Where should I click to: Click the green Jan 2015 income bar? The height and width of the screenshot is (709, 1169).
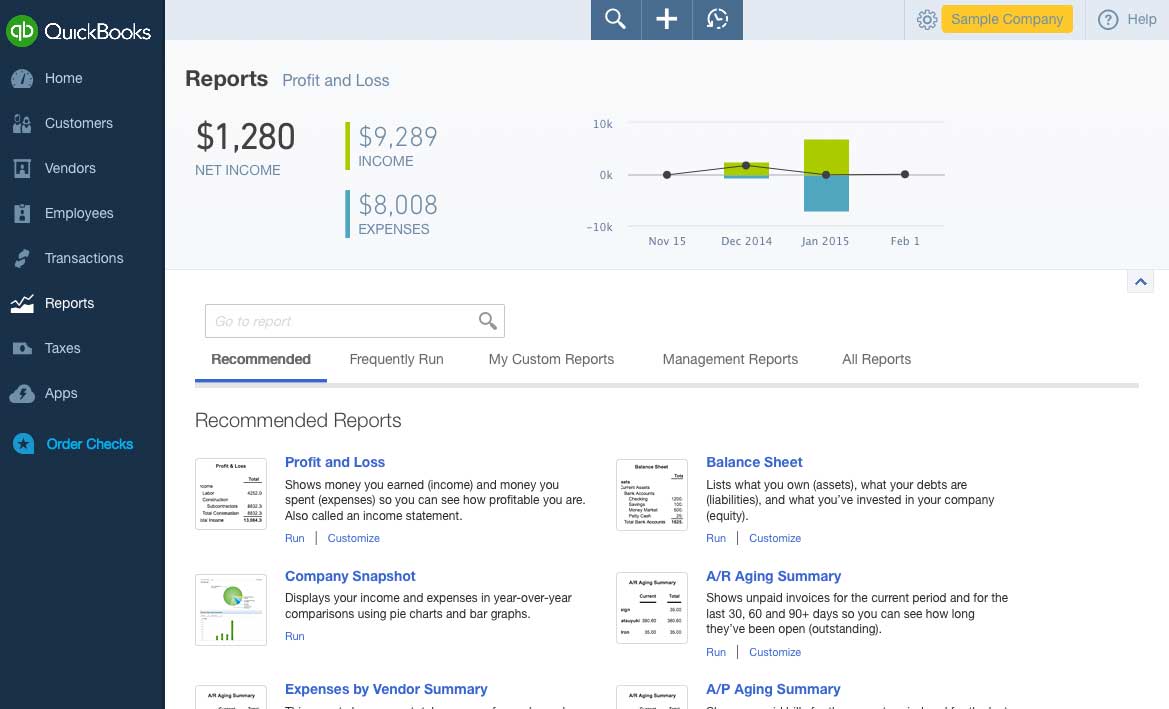826,157
